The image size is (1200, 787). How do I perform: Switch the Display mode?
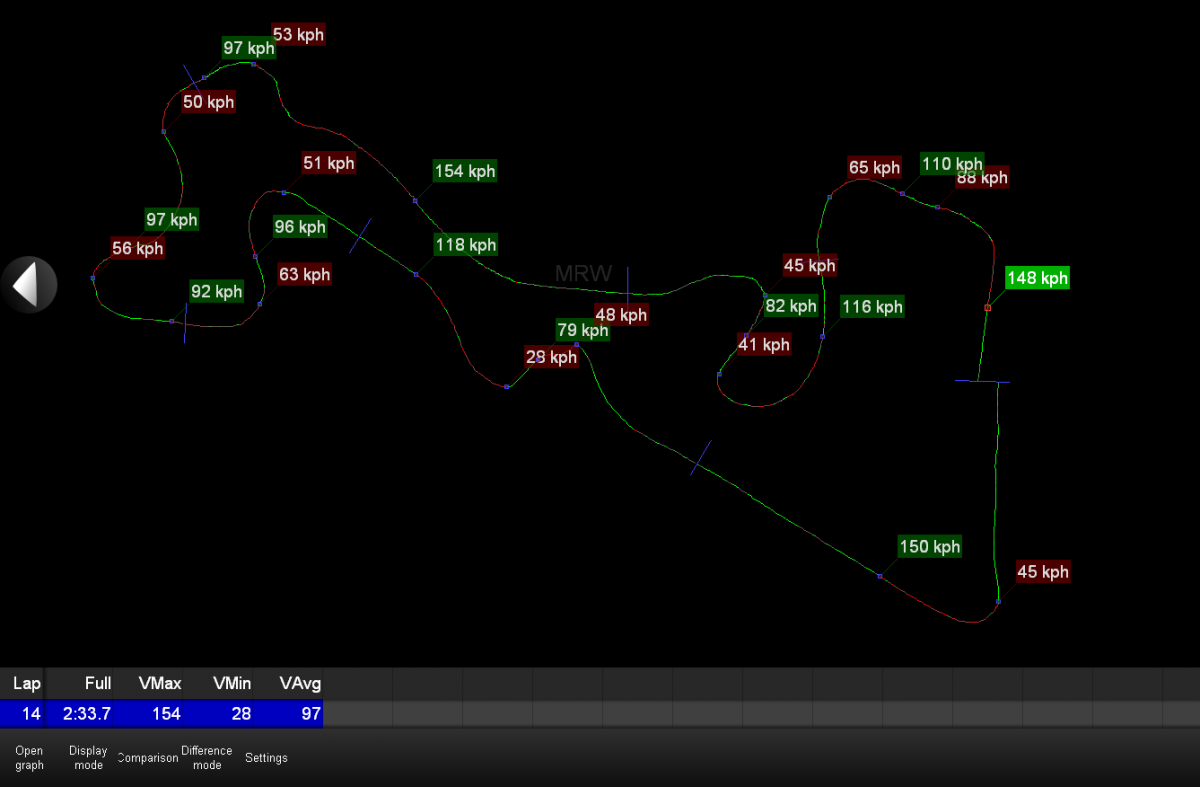click(88, 758)
